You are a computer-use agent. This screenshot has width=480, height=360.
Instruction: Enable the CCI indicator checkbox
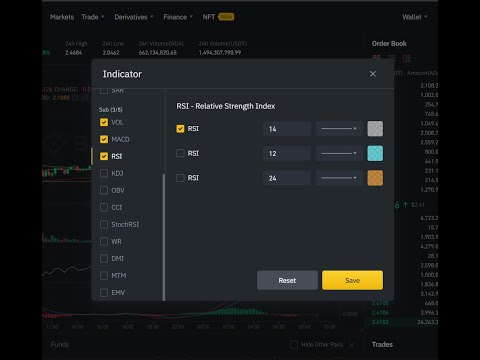click(104, 207)
